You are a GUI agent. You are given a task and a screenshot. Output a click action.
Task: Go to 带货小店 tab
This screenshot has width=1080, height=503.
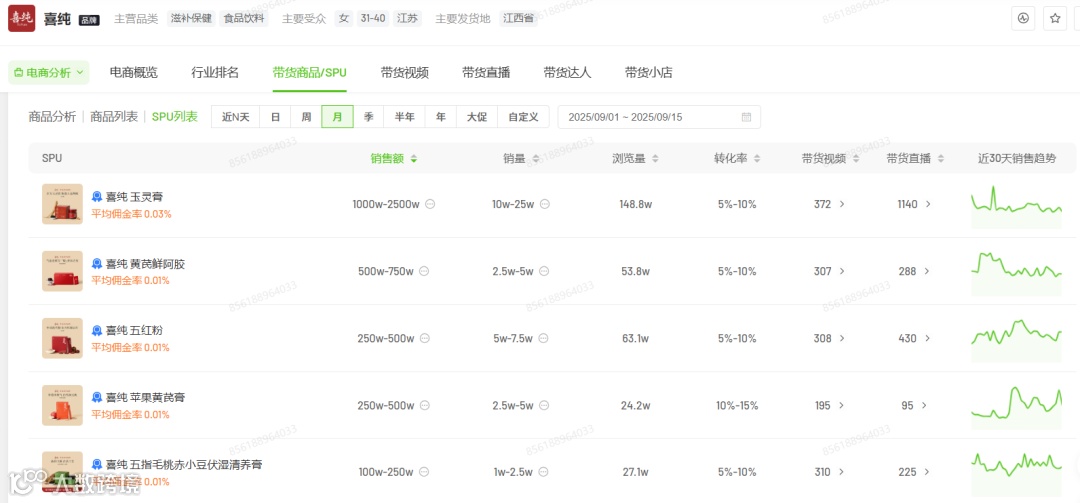(x=649, y=72)
